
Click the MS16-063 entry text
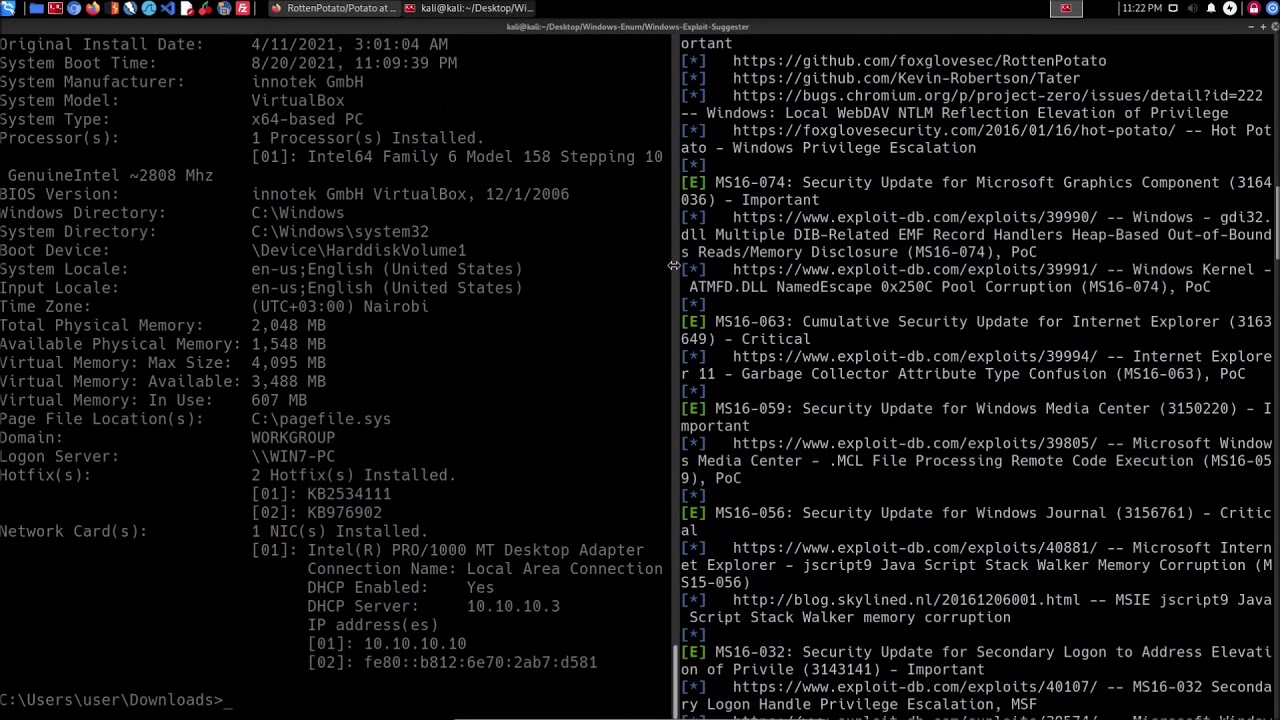(976, 331)
